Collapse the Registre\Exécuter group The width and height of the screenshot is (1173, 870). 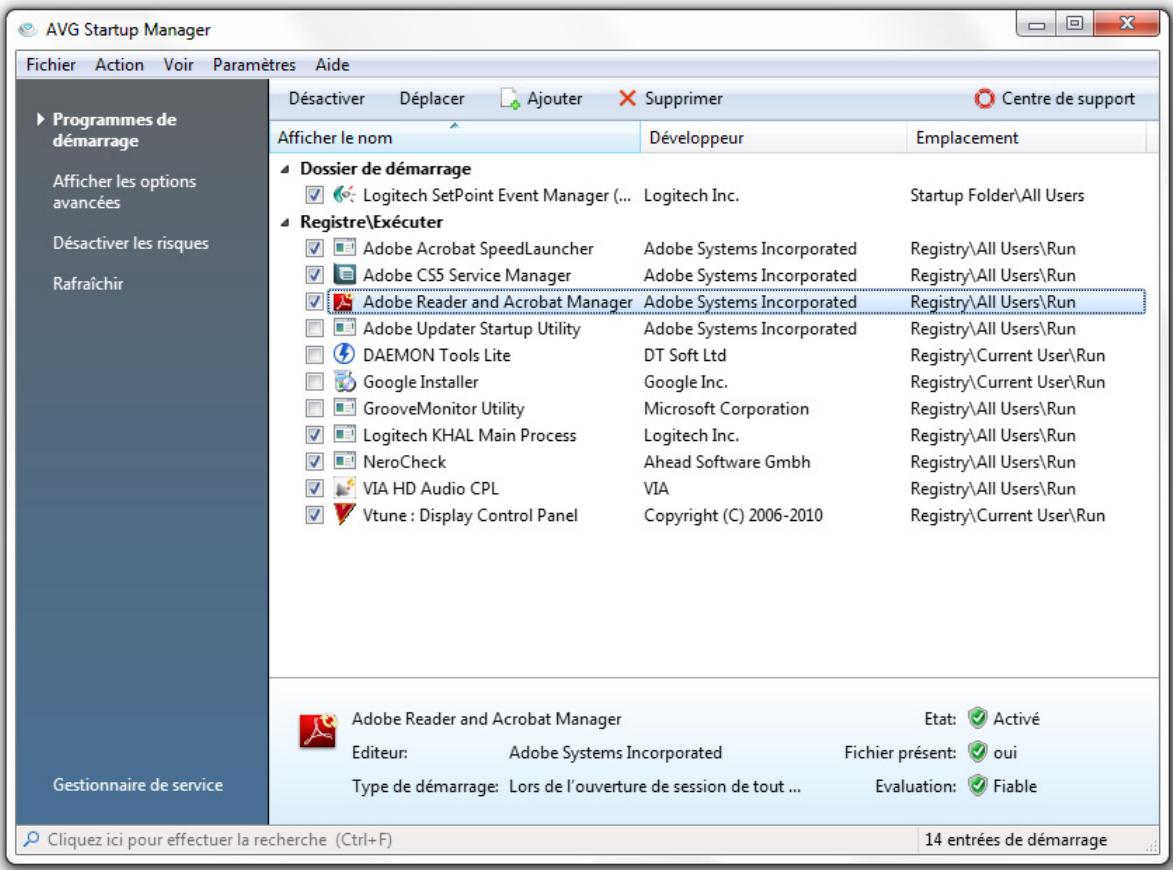point(285,222)
